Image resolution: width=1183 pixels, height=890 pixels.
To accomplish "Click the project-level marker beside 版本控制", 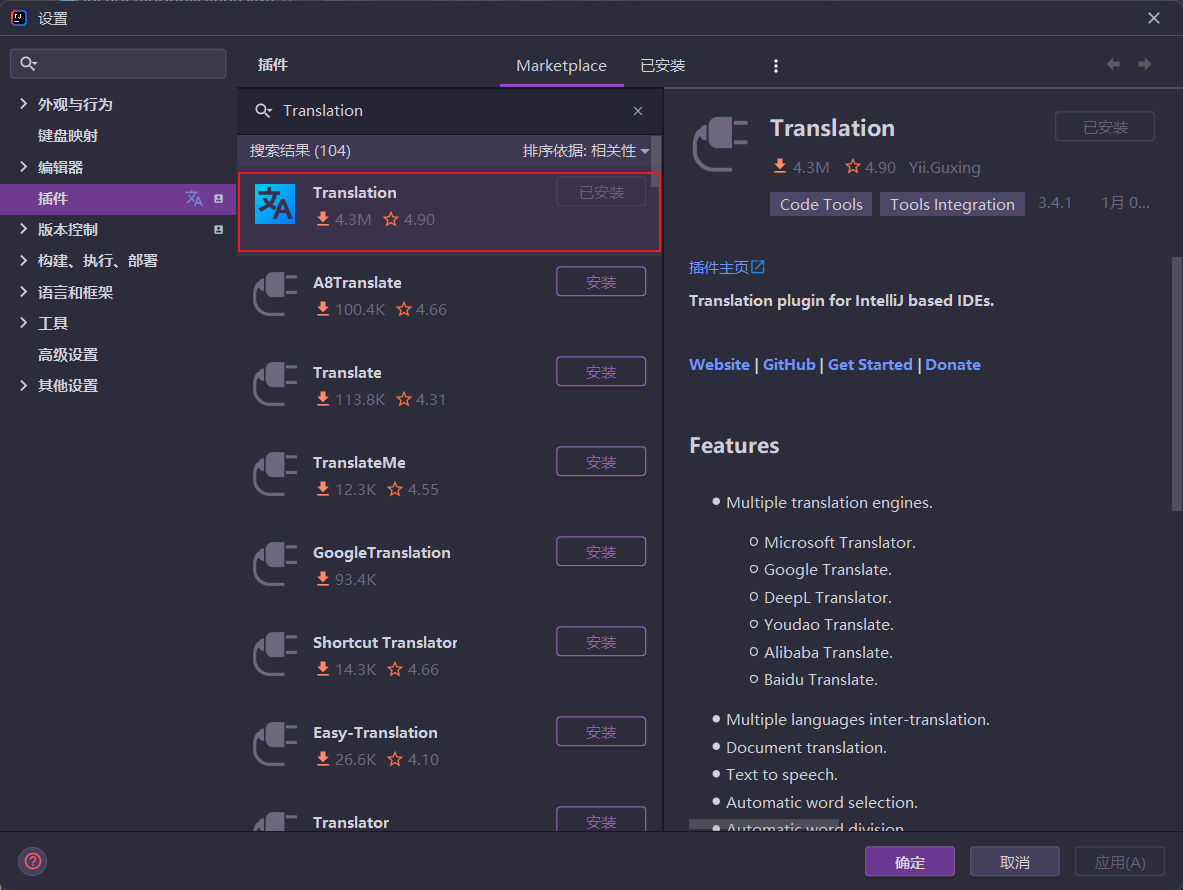I will coord(219,229).
